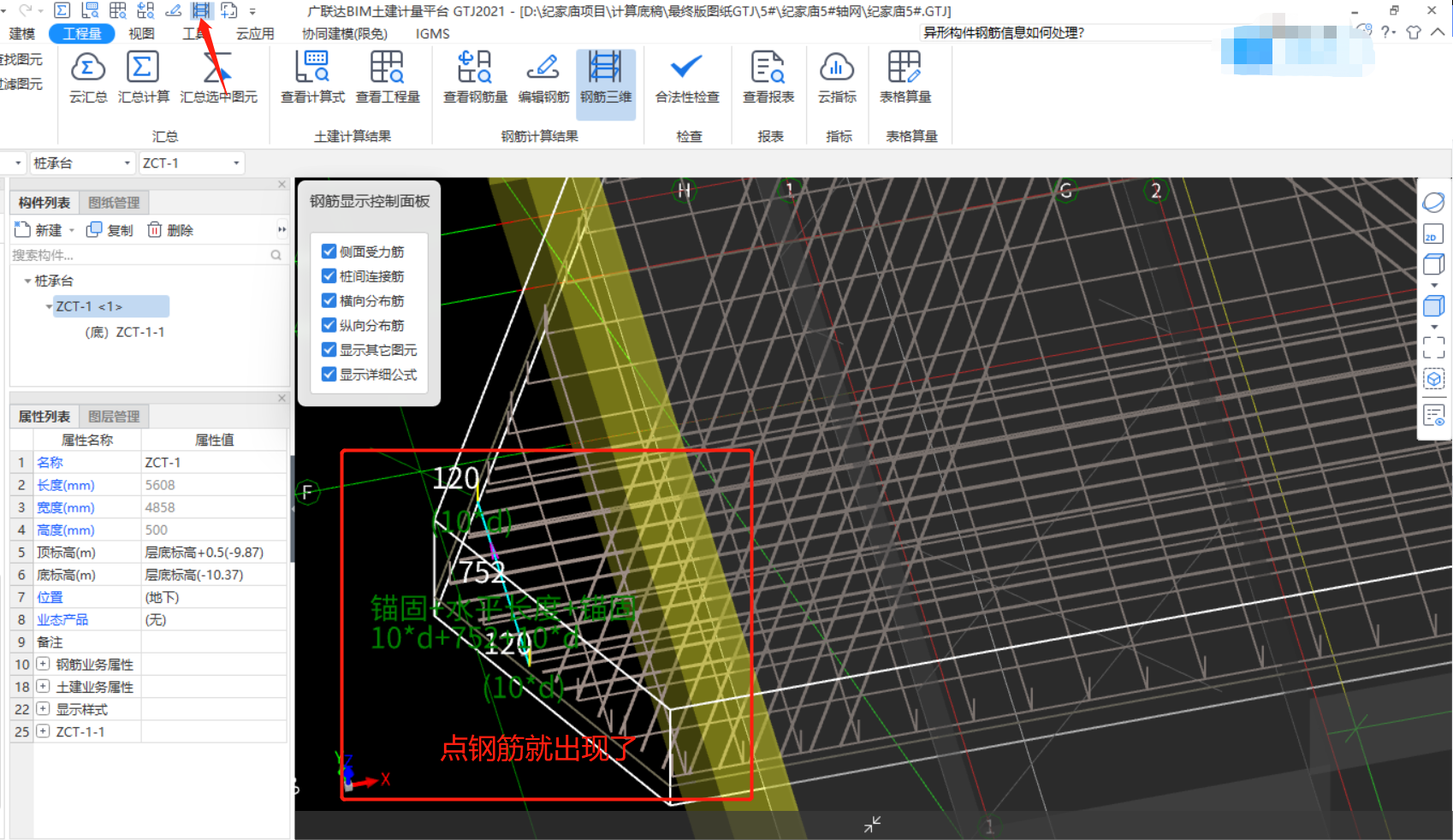The width and height of the screenshot is (1453, 840).
Task: Uncheck 横向分布筋 checkbox
Action: [x=329, y=300]
